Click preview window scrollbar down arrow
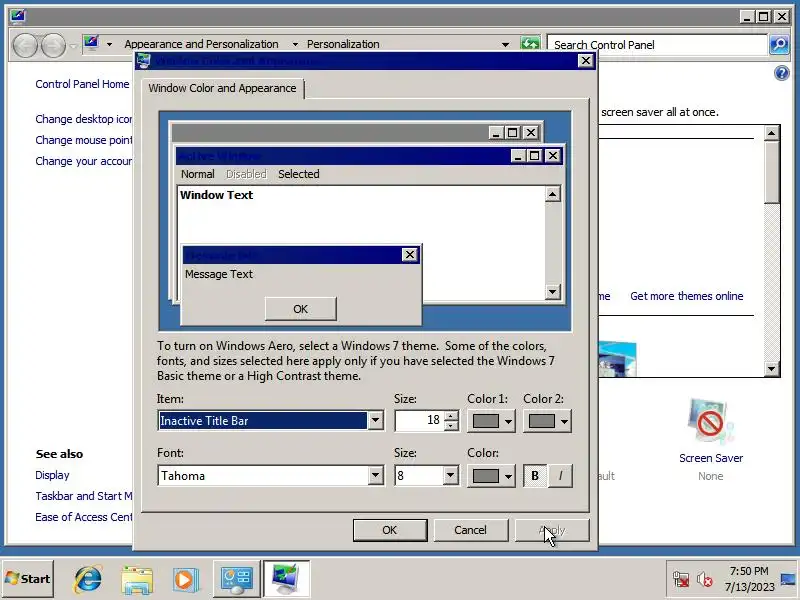Screen dimensions: 800x600 553,292
